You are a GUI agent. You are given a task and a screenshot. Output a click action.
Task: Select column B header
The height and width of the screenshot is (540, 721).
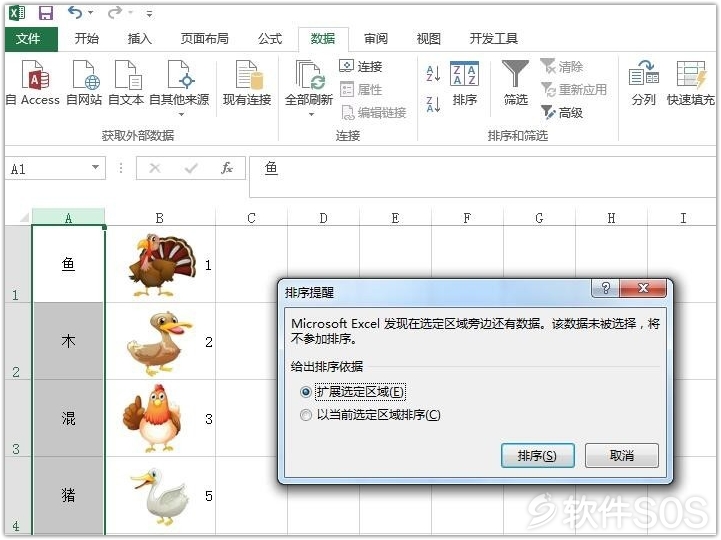[160, 217]
